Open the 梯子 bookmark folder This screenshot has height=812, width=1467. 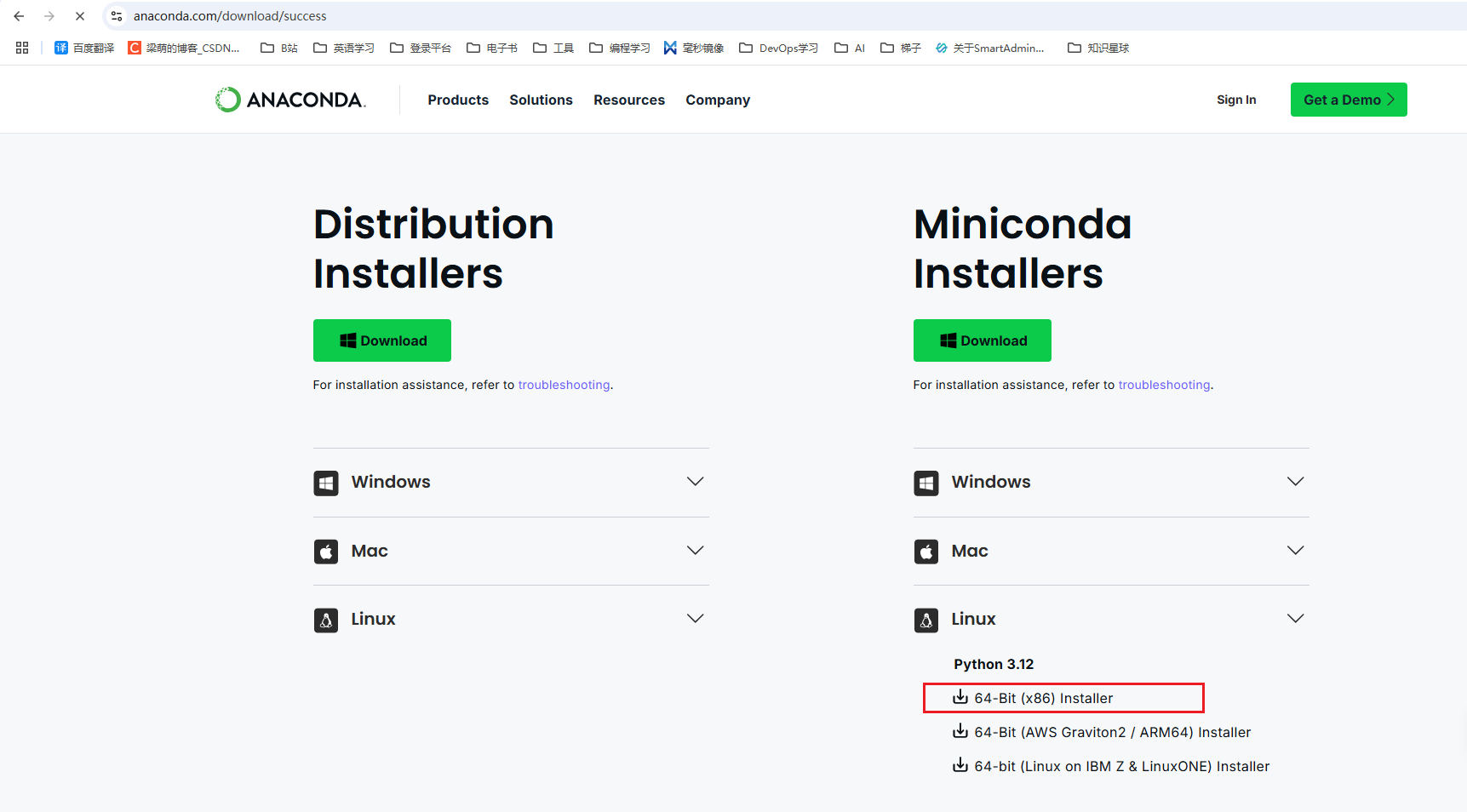tap(901, 48)
